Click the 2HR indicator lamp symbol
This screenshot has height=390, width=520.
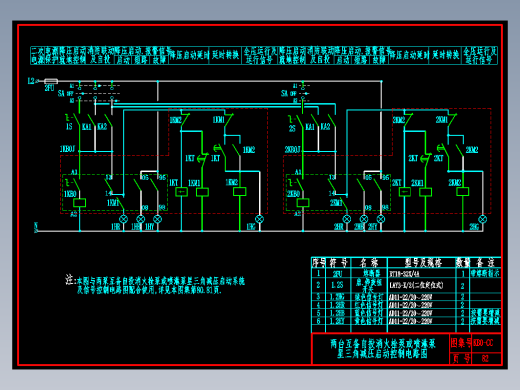tap(347, 219)
